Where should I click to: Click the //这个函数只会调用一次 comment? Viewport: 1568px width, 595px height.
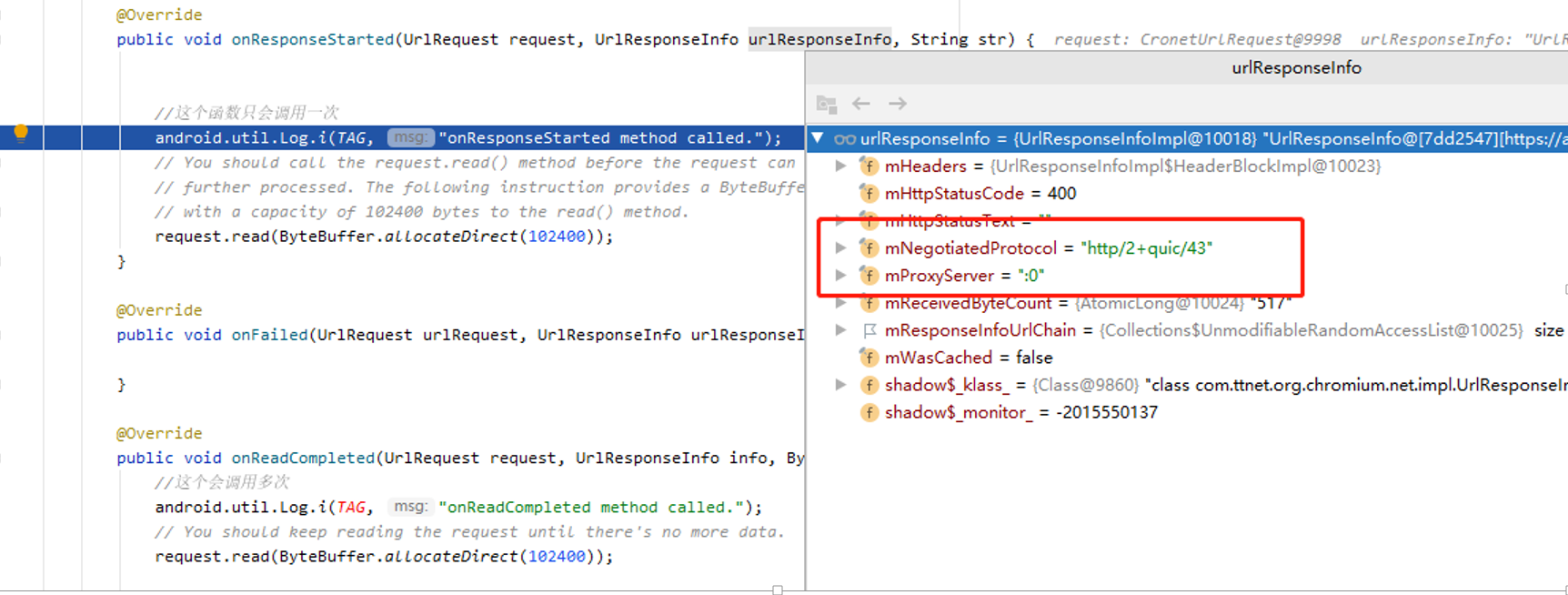click(x=246, y=113)
